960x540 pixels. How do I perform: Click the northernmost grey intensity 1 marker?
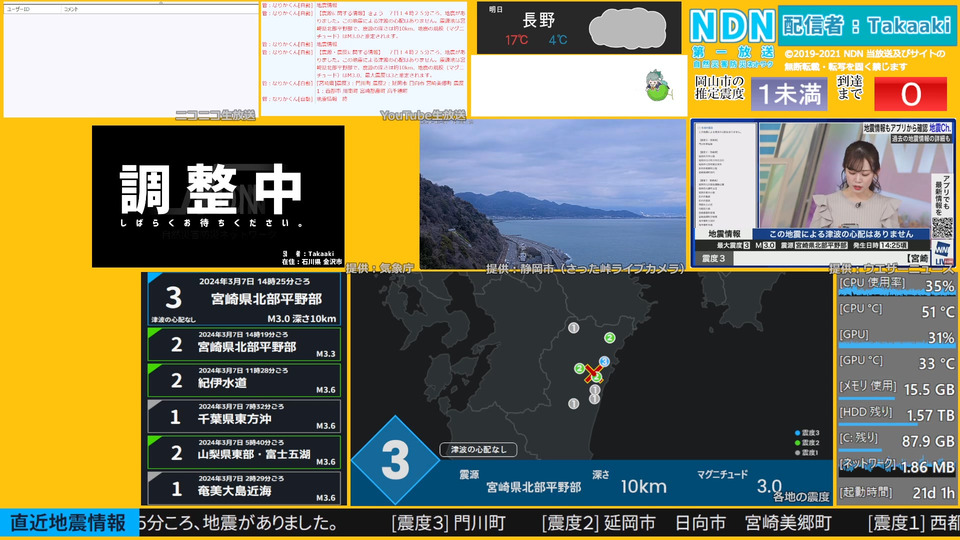click(574, 328)
